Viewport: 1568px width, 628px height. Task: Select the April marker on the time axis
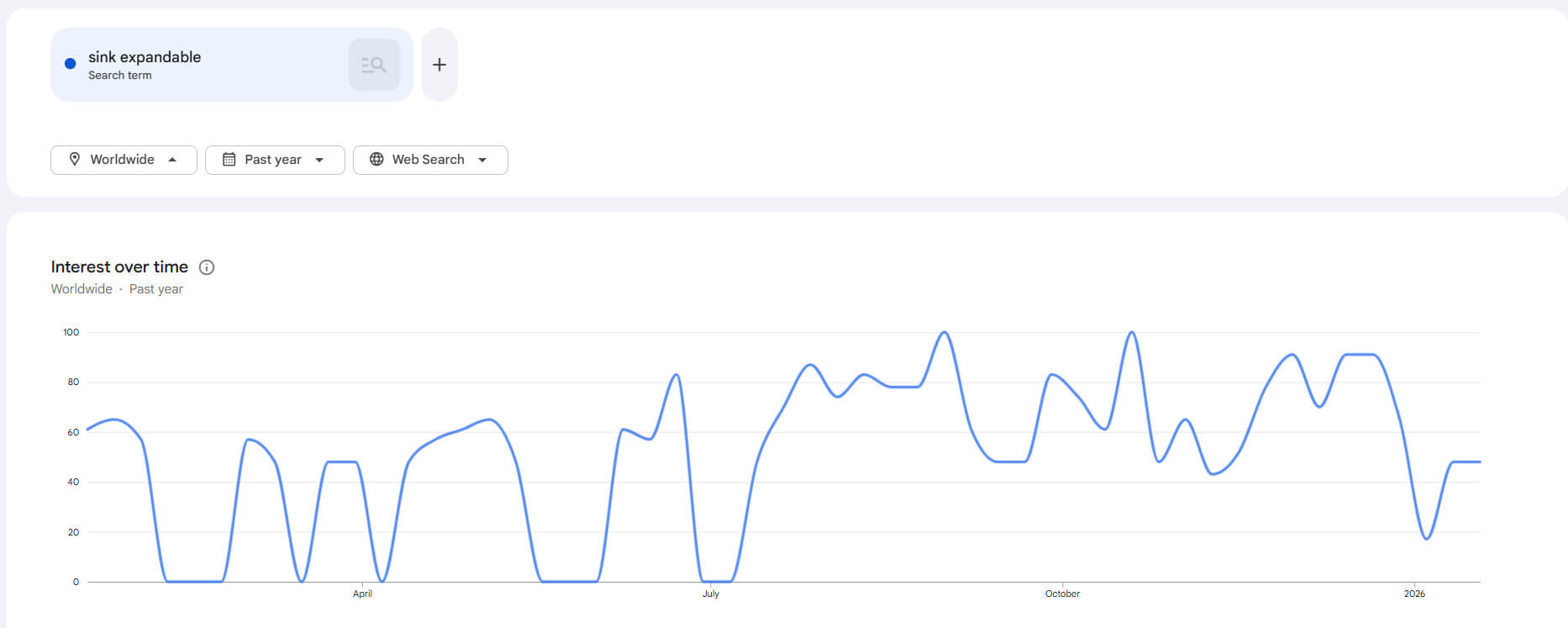coord(362,594)
